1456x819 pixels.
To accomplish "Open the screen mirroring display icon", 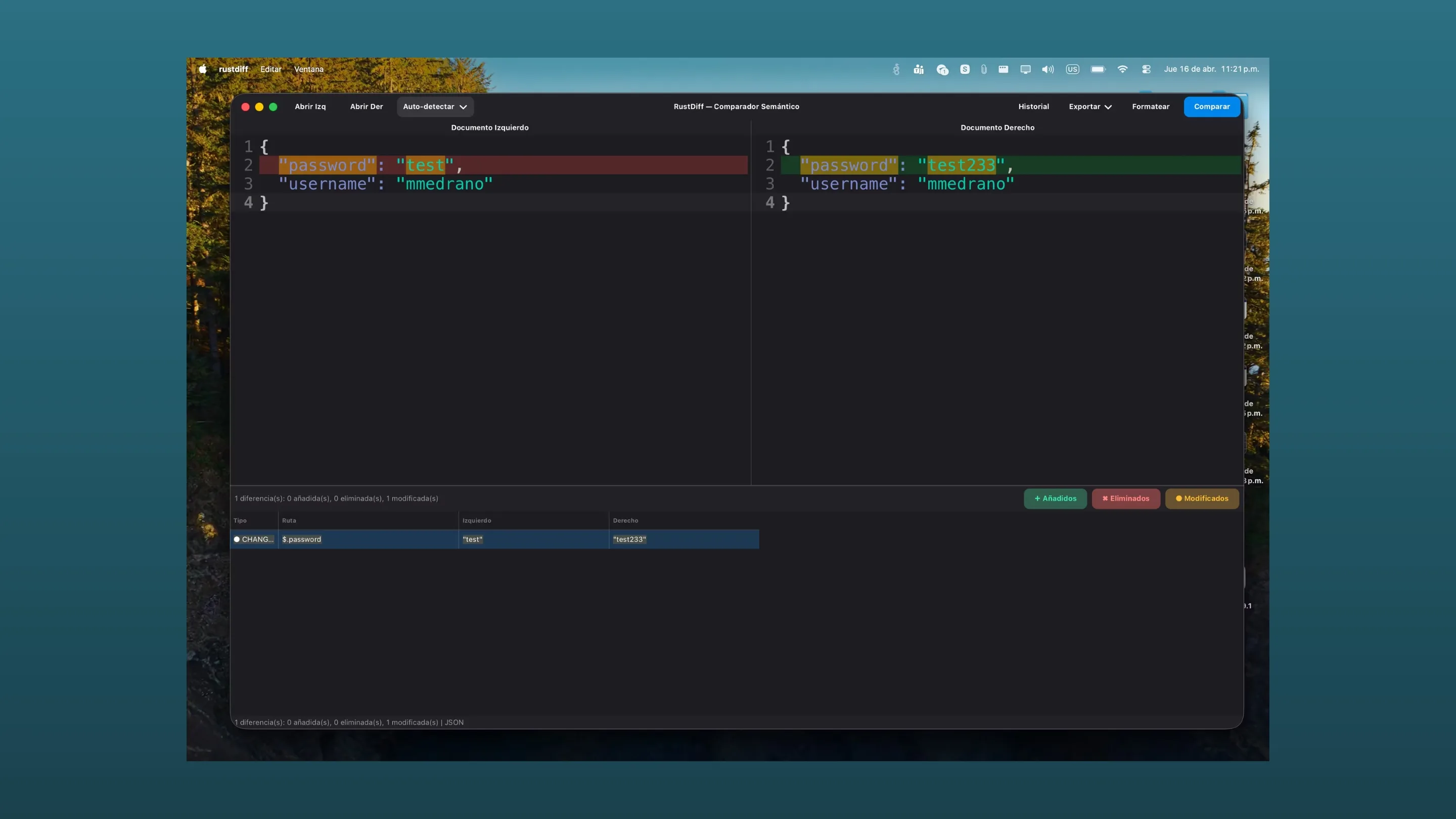I will [x=1025, y=69].
